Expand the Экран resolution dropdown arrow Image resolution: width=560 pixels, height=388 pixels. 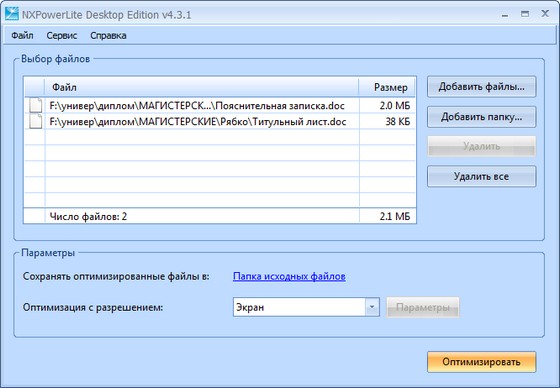(x=372, y=307)
